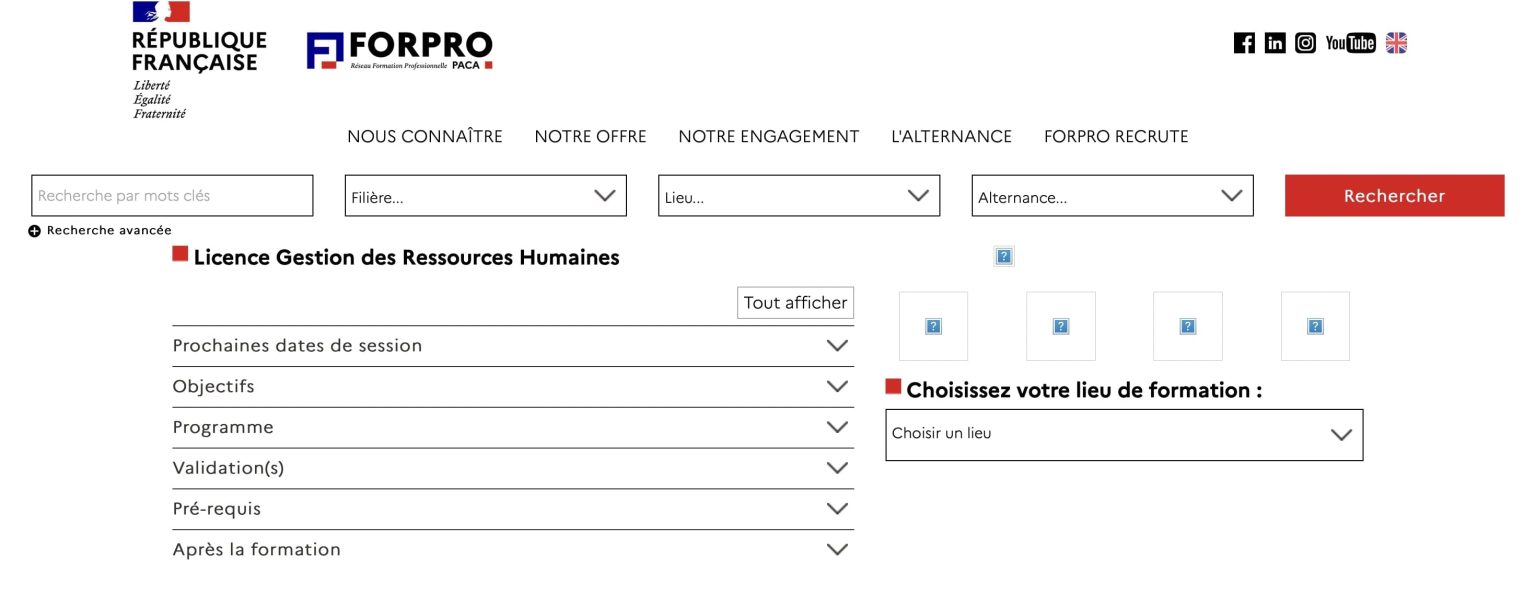Open the Instagram icon link
The width and height of the screenshot is (1536, 595).
(x=1305, y=43)
